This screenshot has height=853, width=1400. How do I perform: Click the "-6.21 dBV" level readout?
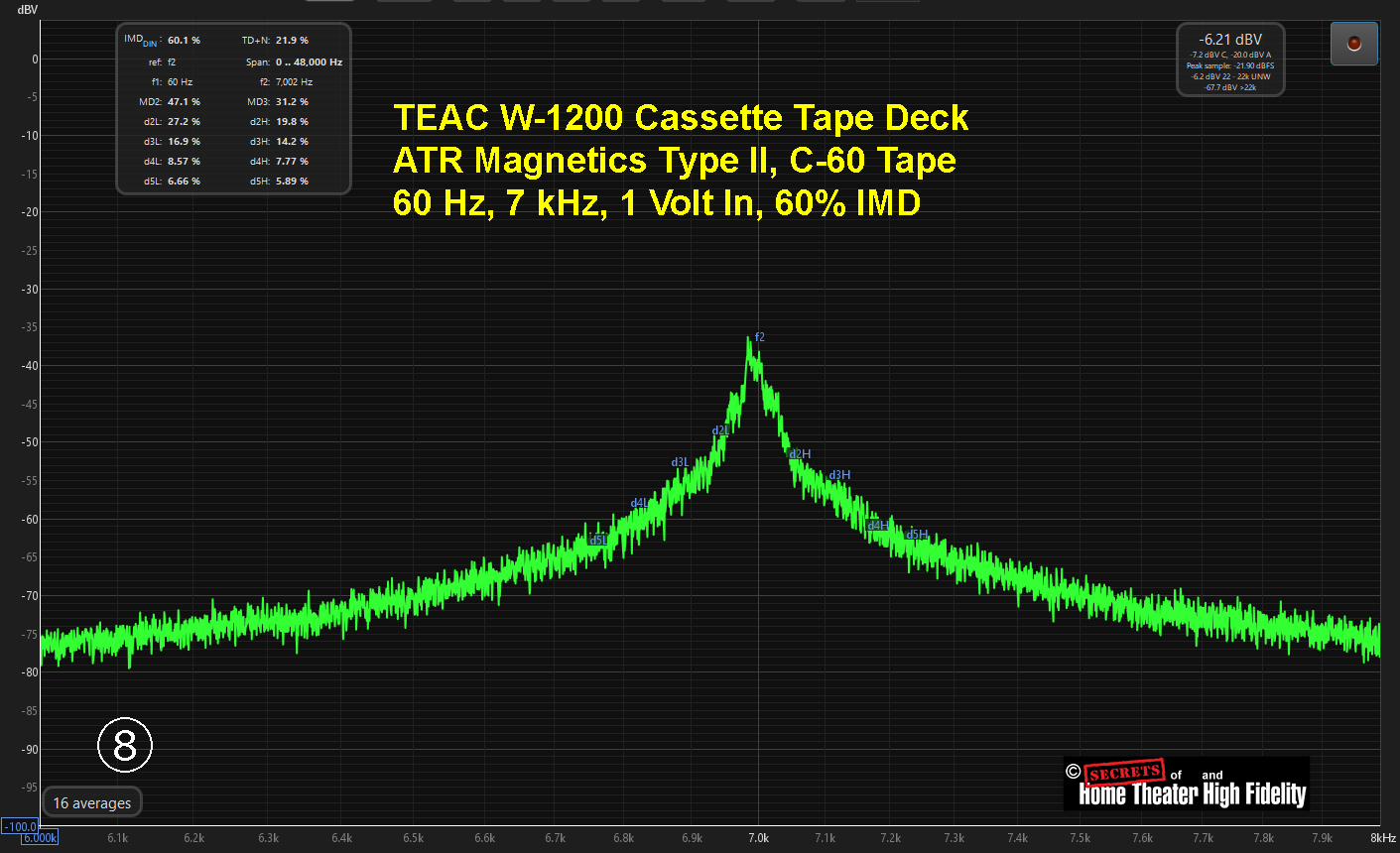[x=1230, y=40]
